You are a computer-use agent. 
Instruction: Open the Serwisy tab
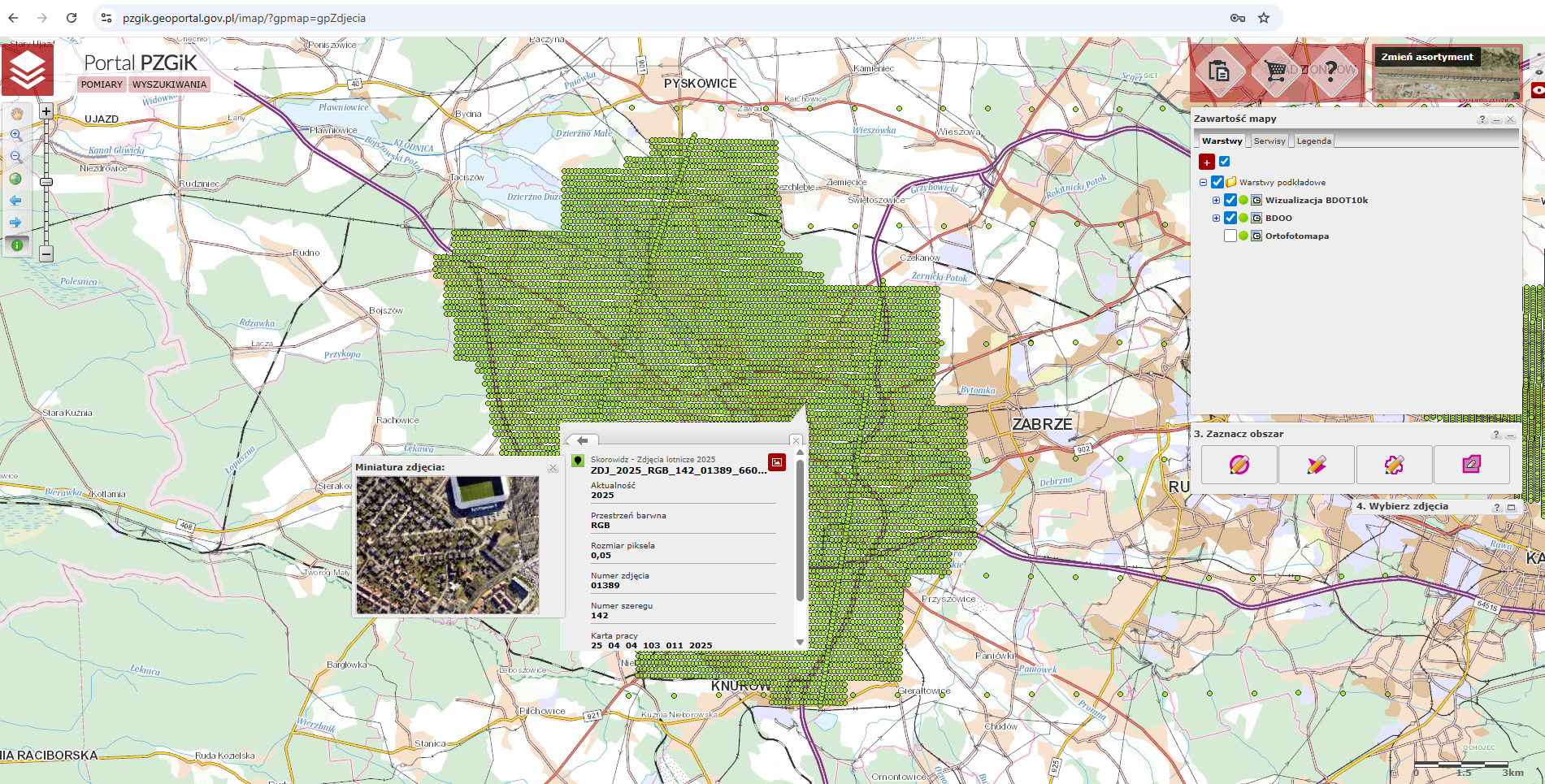1269,141
